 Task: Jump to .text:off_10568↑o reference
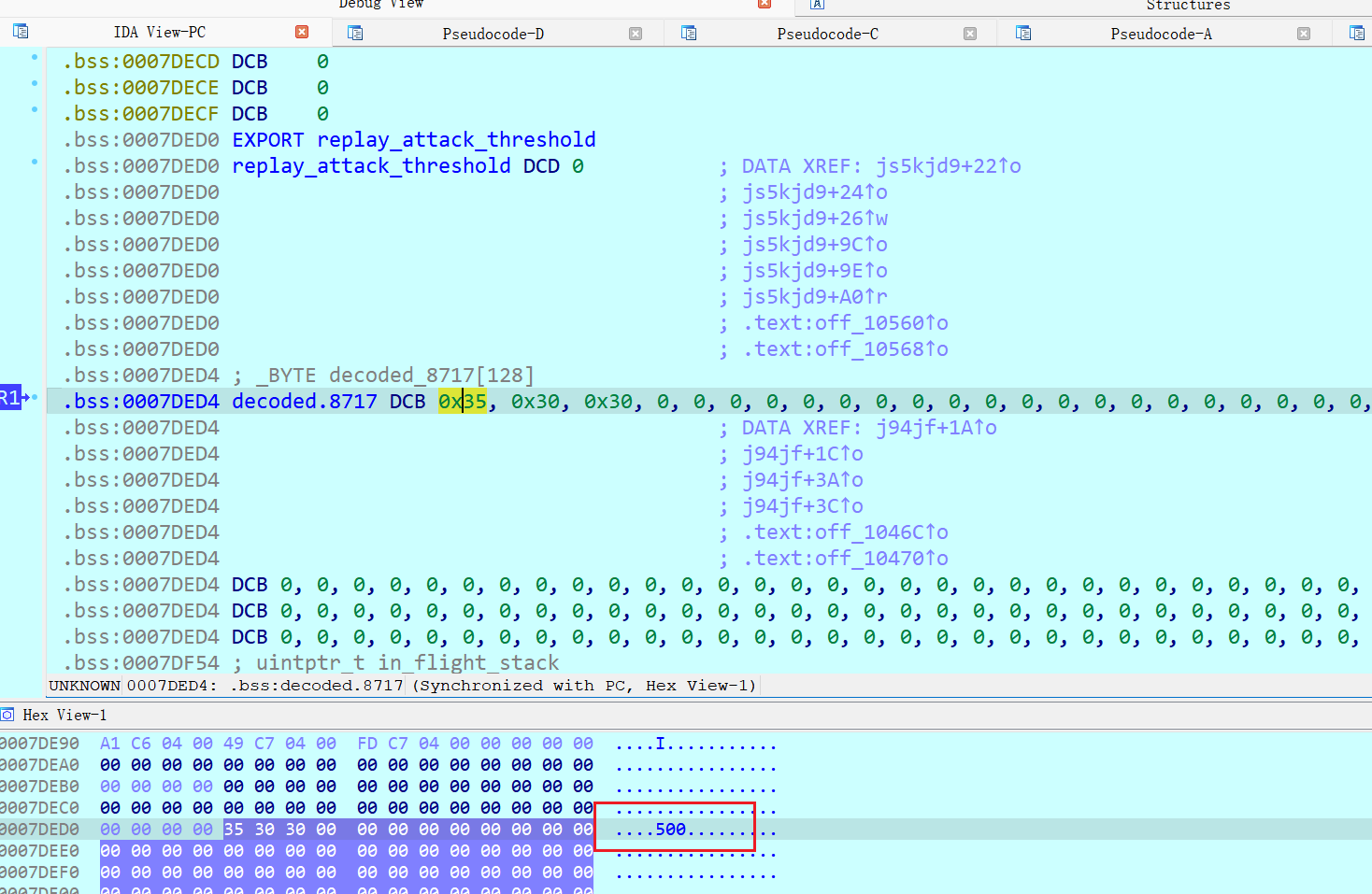tap(845, 349)
